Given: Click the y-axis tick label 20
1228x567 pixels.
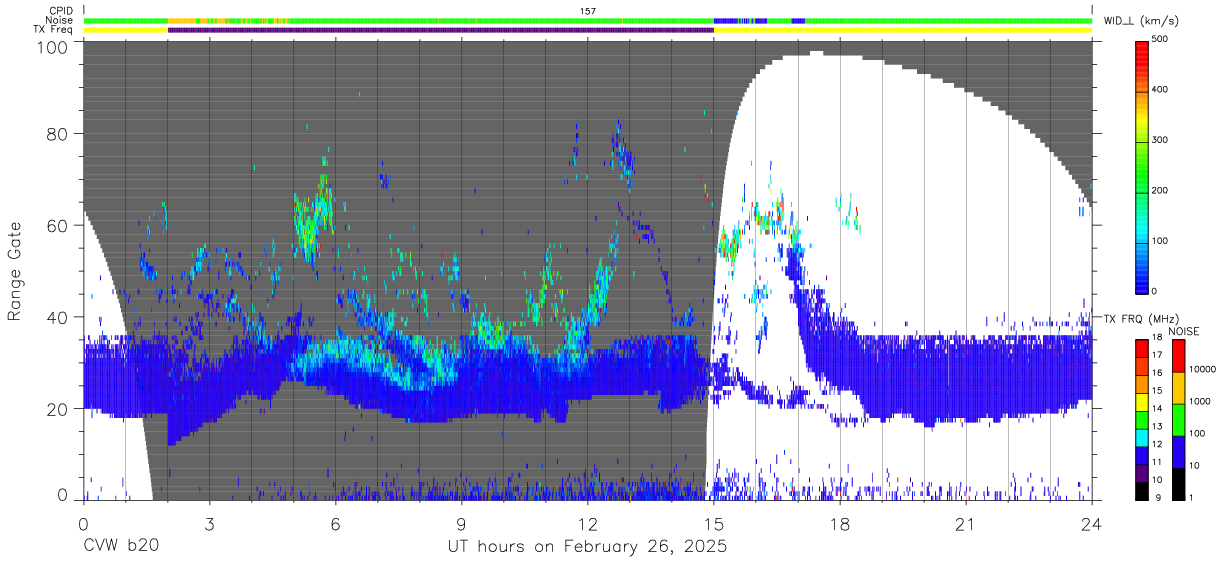Looking at the screenshot, I should pos(57,409).
